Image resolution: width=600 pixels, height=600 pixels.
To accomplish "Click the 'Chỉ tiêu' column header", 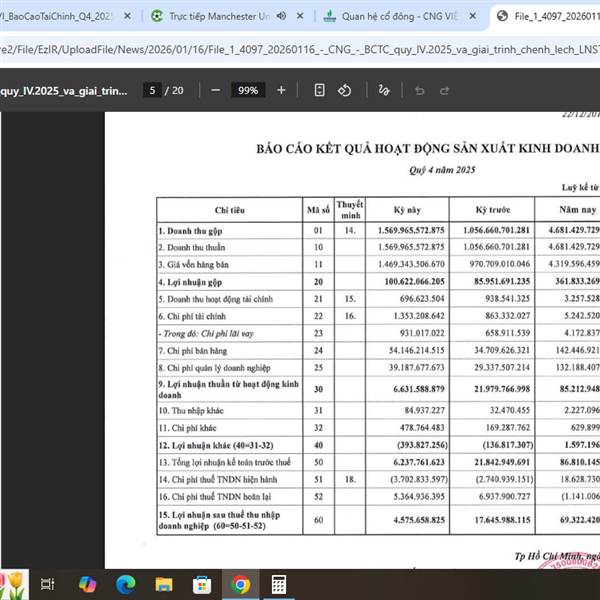I will click(x=230, y=210).
